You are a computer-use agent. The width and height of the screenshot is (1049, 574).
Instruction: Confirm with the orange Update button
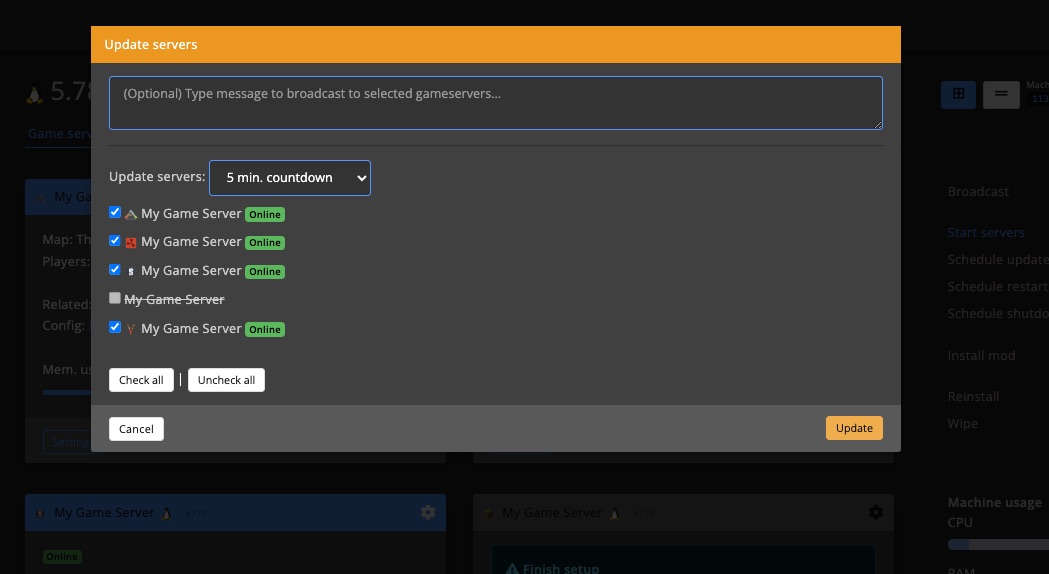tap(854, 428)
